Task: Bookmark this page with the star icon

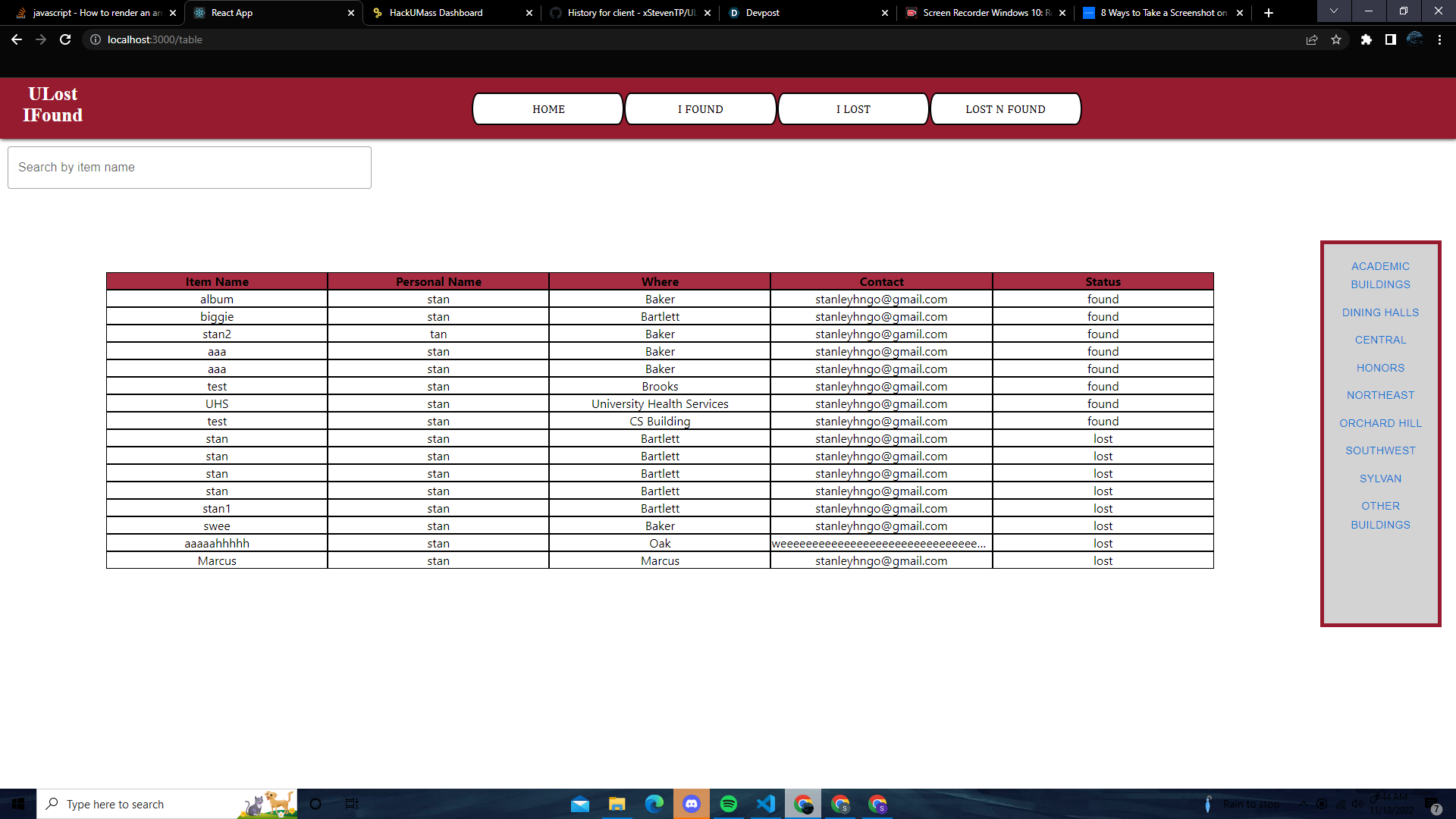Action: click(1336, 39)
